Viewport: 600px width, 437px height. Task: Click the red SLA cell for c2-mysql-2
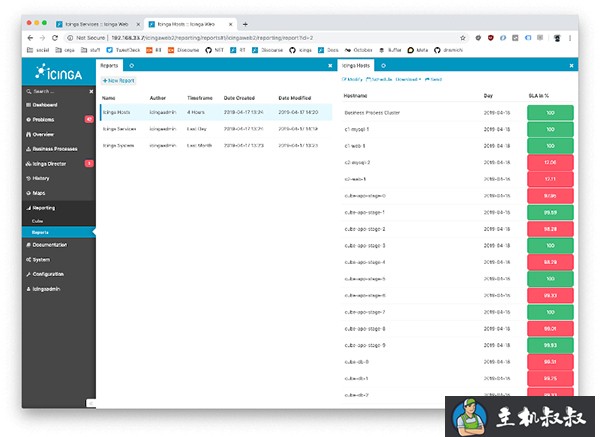click(550, 163)
